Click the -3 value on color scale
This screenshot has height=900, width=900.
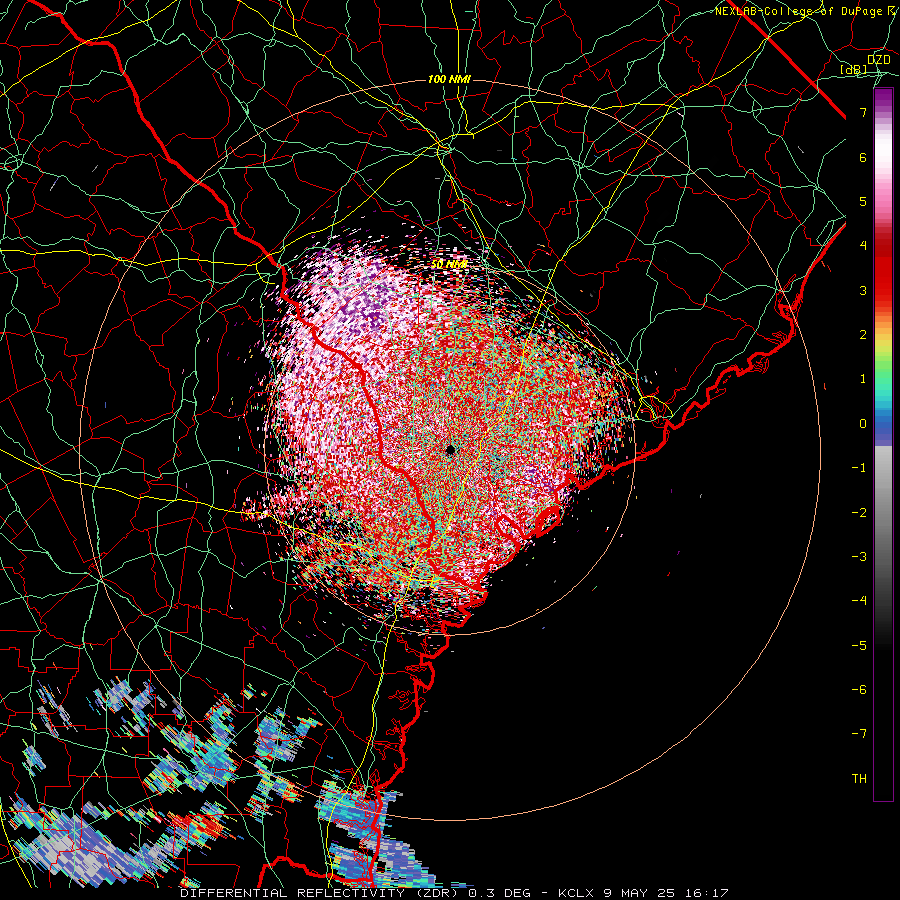[x=859, y=556]
